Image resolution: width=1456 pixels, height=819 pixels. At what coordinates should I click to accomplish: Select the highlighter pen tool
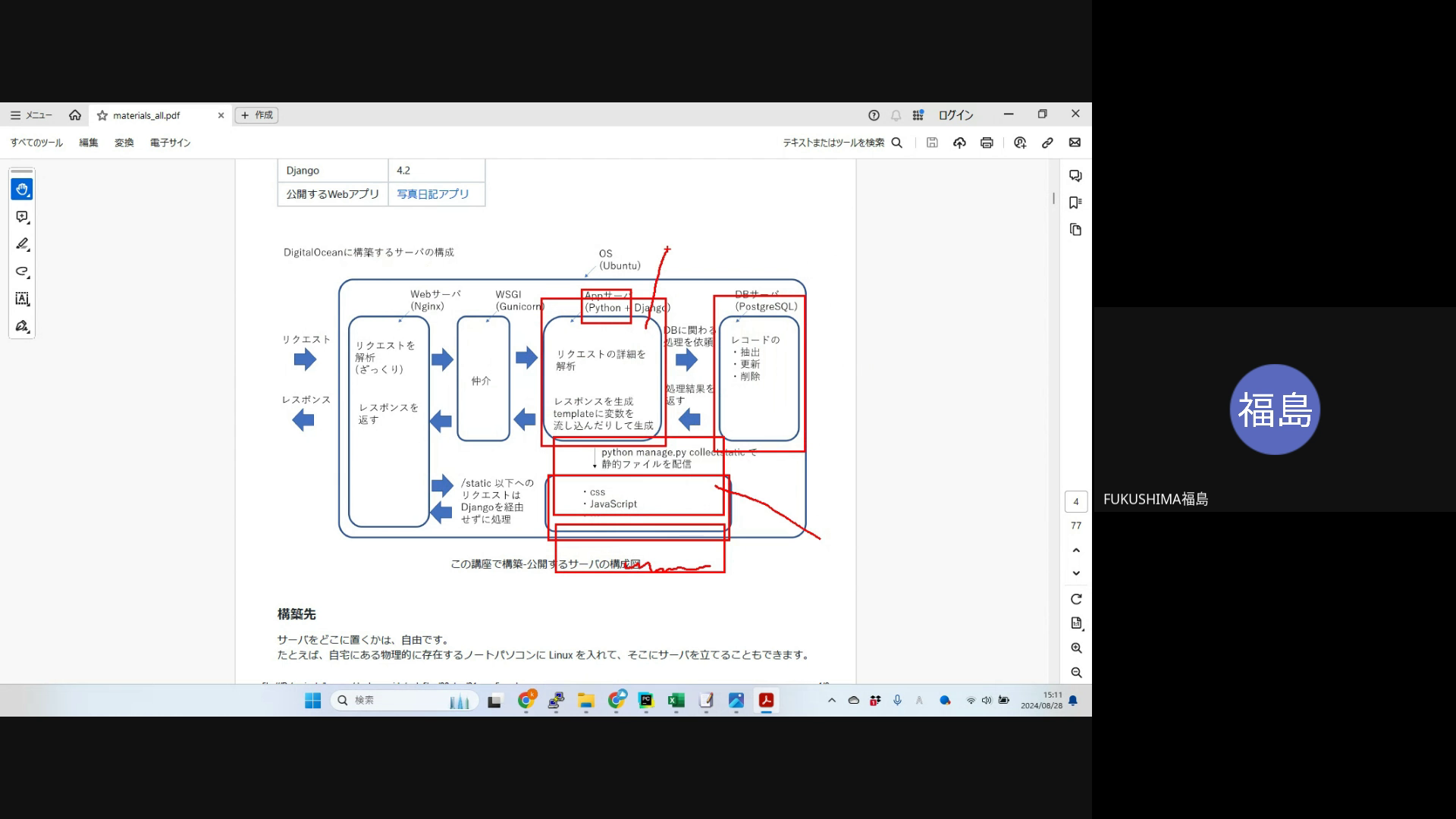[22, 244]
